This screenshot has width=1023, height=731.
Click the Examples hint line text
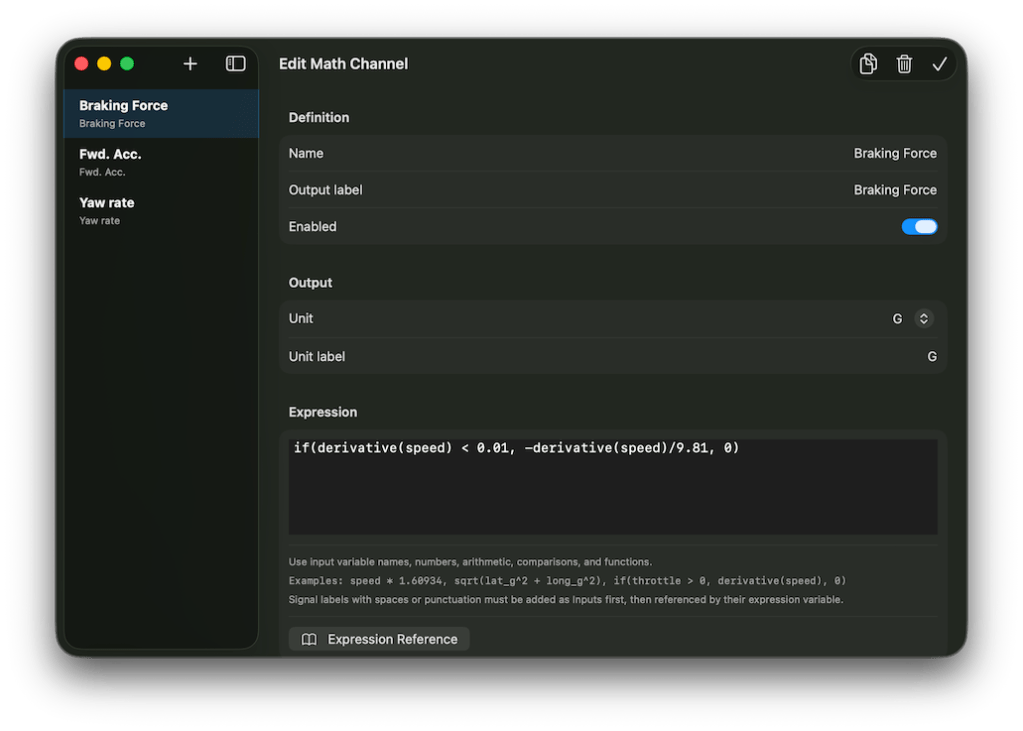[x=567, y=580]
